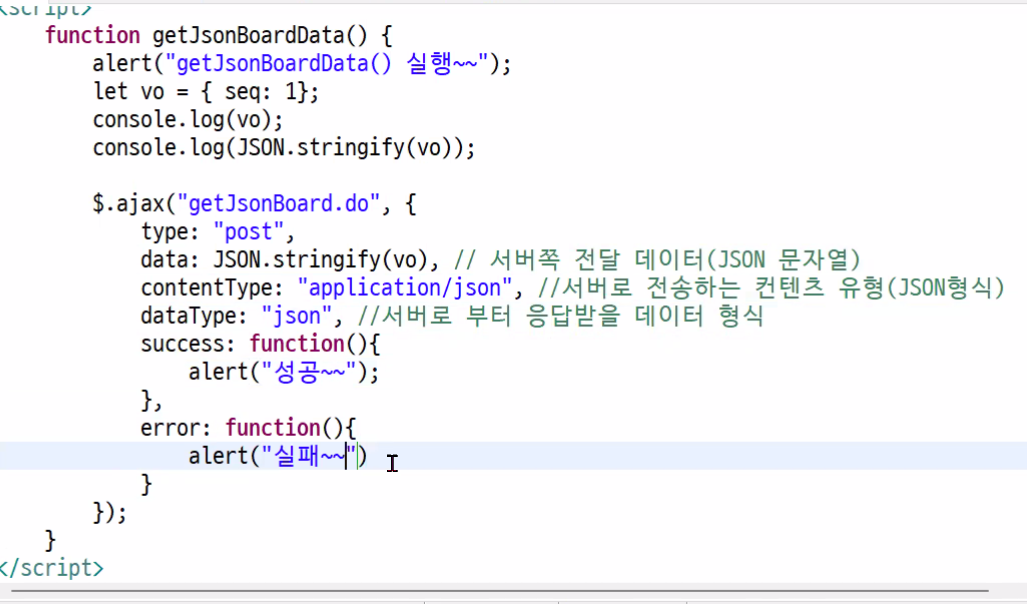
Task: Click the comment "서버쪽 전달 데이터(JSON 문자열)"
Action: pos(675,260)
